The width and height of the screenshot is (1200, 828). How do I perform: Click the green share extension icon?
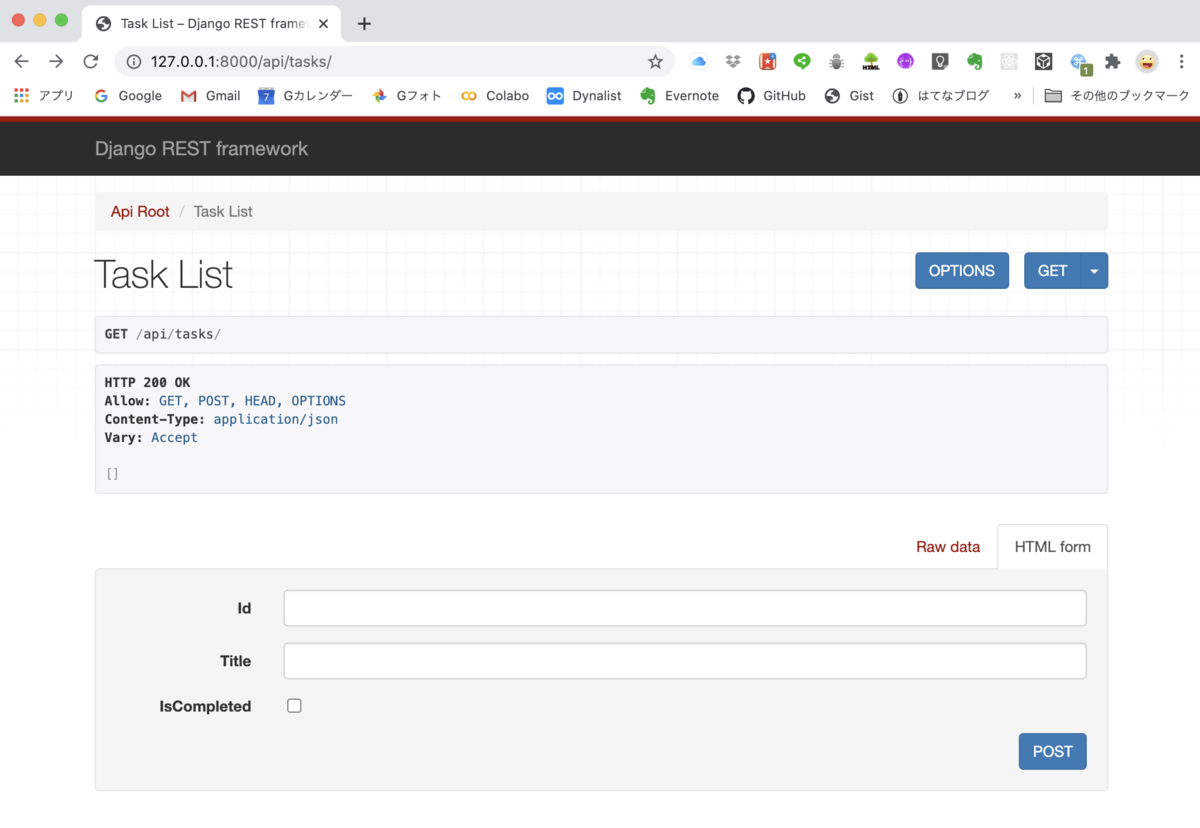(802, 61)
